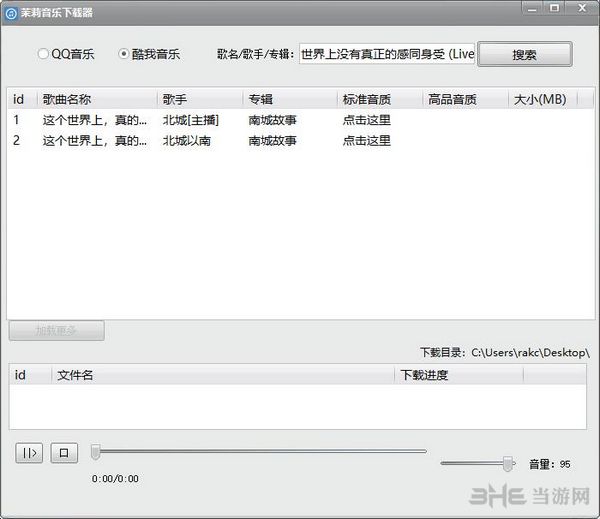Image resolution: width=600 pixels, height=519 pixels.
Task: Maximize the 茉莉音乐下载器 window
Action: pyautogui.click(x=554, y=8)
